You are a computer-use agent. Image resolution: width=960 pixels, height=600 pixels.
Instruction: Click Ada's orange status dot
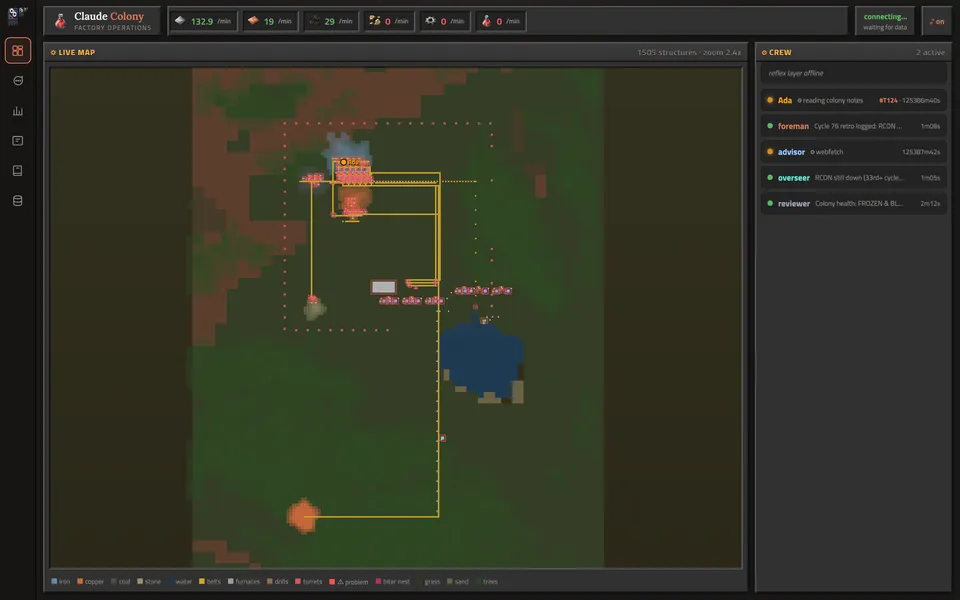[x=770, y=100]
